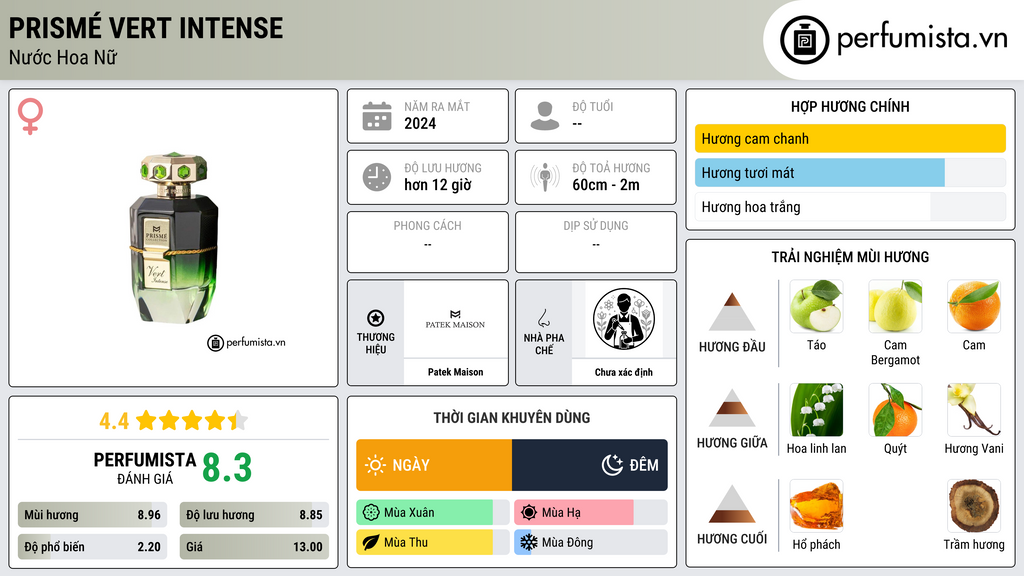Click the sun icon next to Ngày
This screenshot has height=576, width=1024.
(376, 465)
